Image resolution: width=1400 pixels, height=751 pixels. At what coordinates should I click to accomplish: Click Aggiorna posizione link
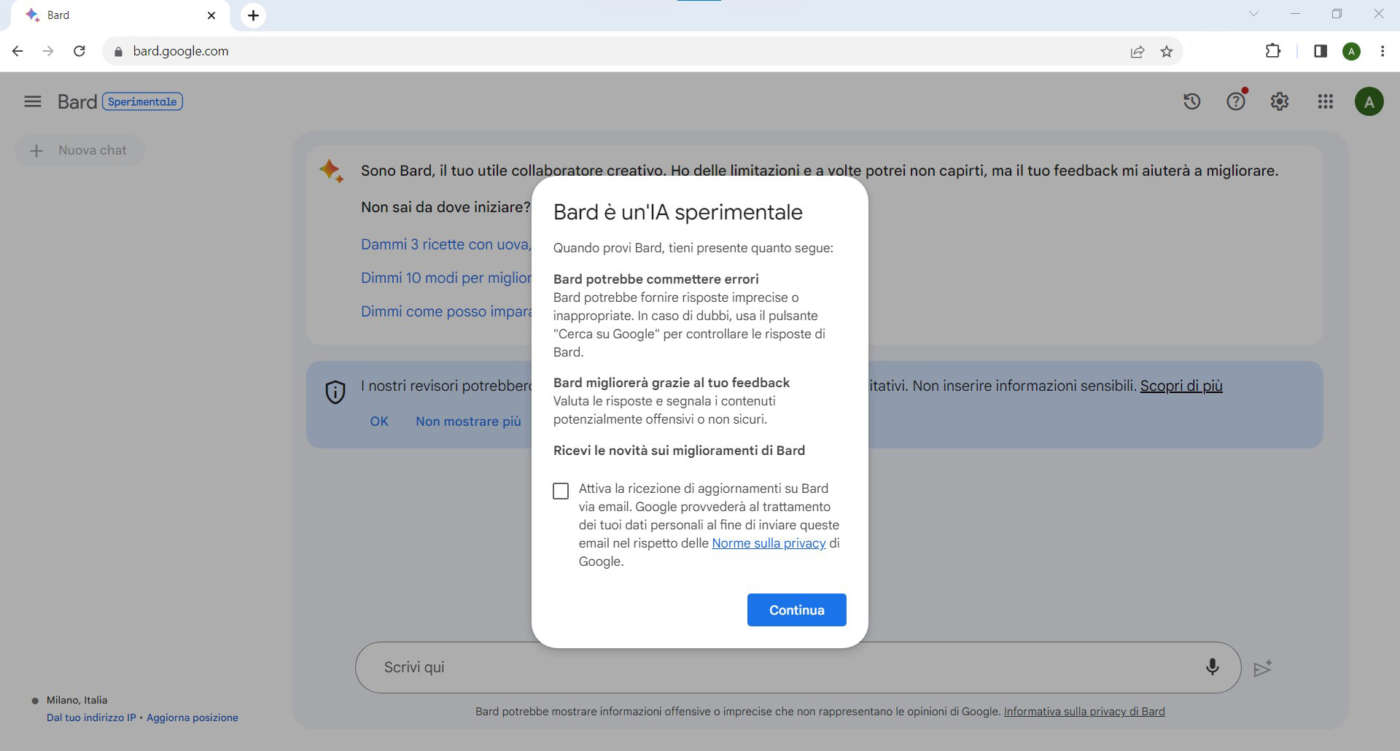[x=192, y=718]
